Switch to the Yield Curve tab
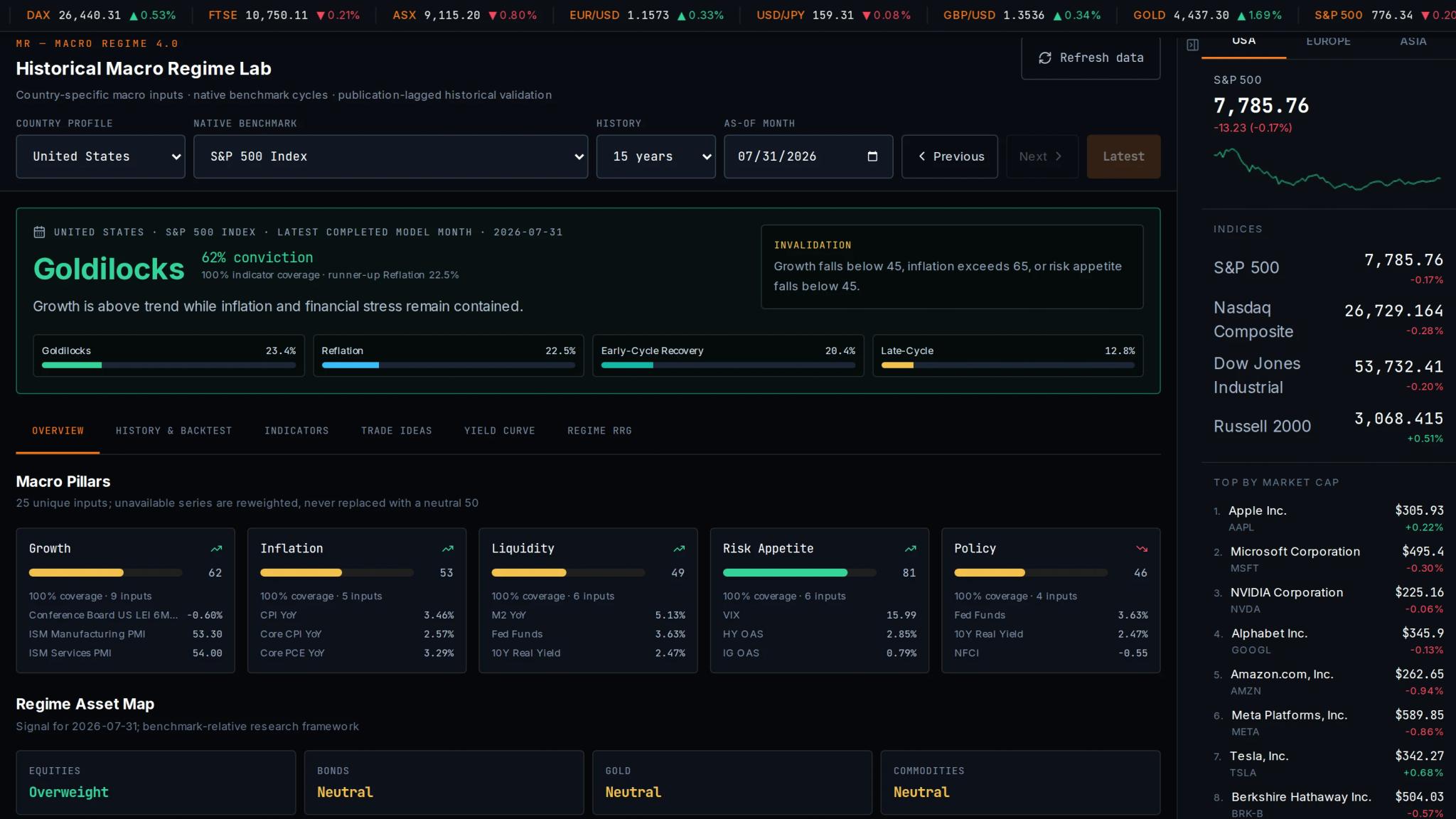 click(x=499, y=431)
